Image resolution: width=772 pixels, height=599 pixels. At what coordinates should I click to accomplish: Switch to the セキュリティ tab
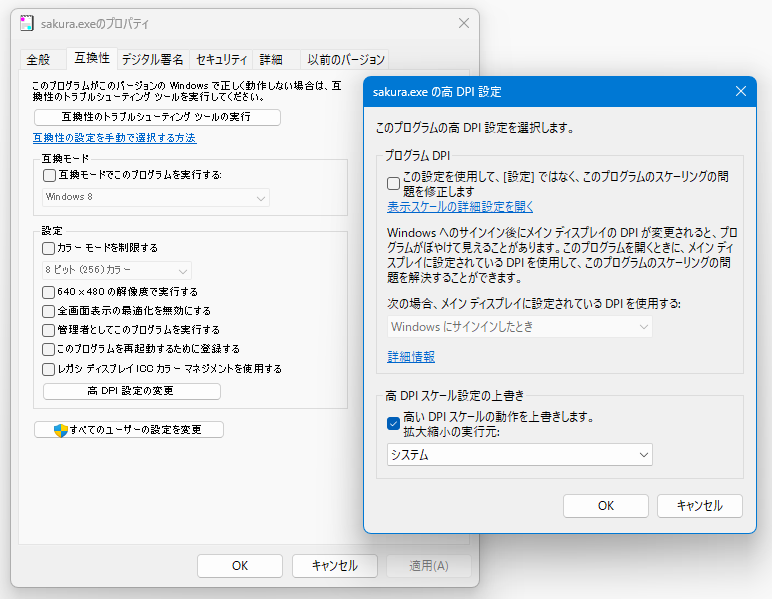tap(221, 59)
